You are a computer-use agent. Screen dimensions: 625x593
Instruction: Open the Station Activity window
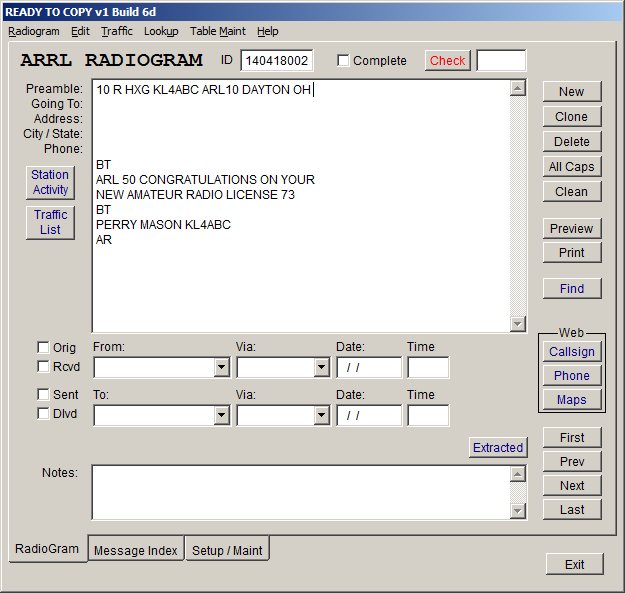[50, 183]
